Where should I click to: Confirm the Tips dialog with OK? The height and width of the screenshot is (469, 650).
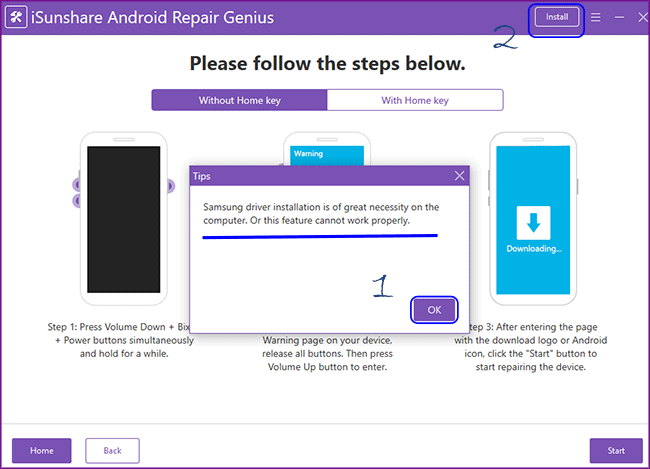[434, 310]
